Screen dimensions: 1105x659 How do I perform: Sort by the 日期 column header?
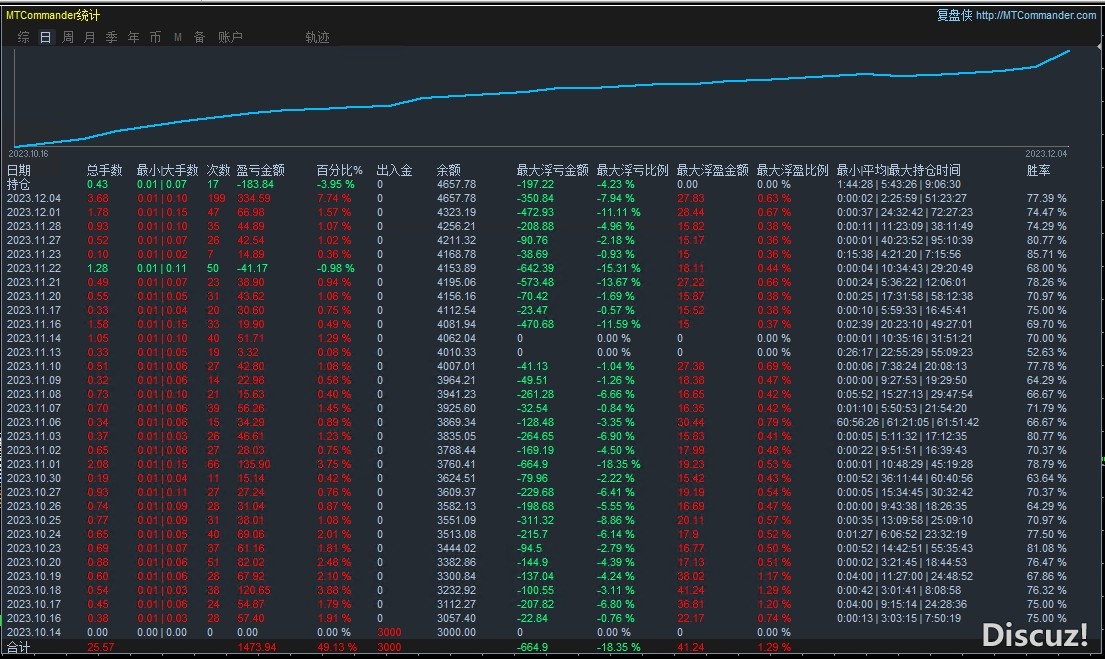click(x=19, y=170)
